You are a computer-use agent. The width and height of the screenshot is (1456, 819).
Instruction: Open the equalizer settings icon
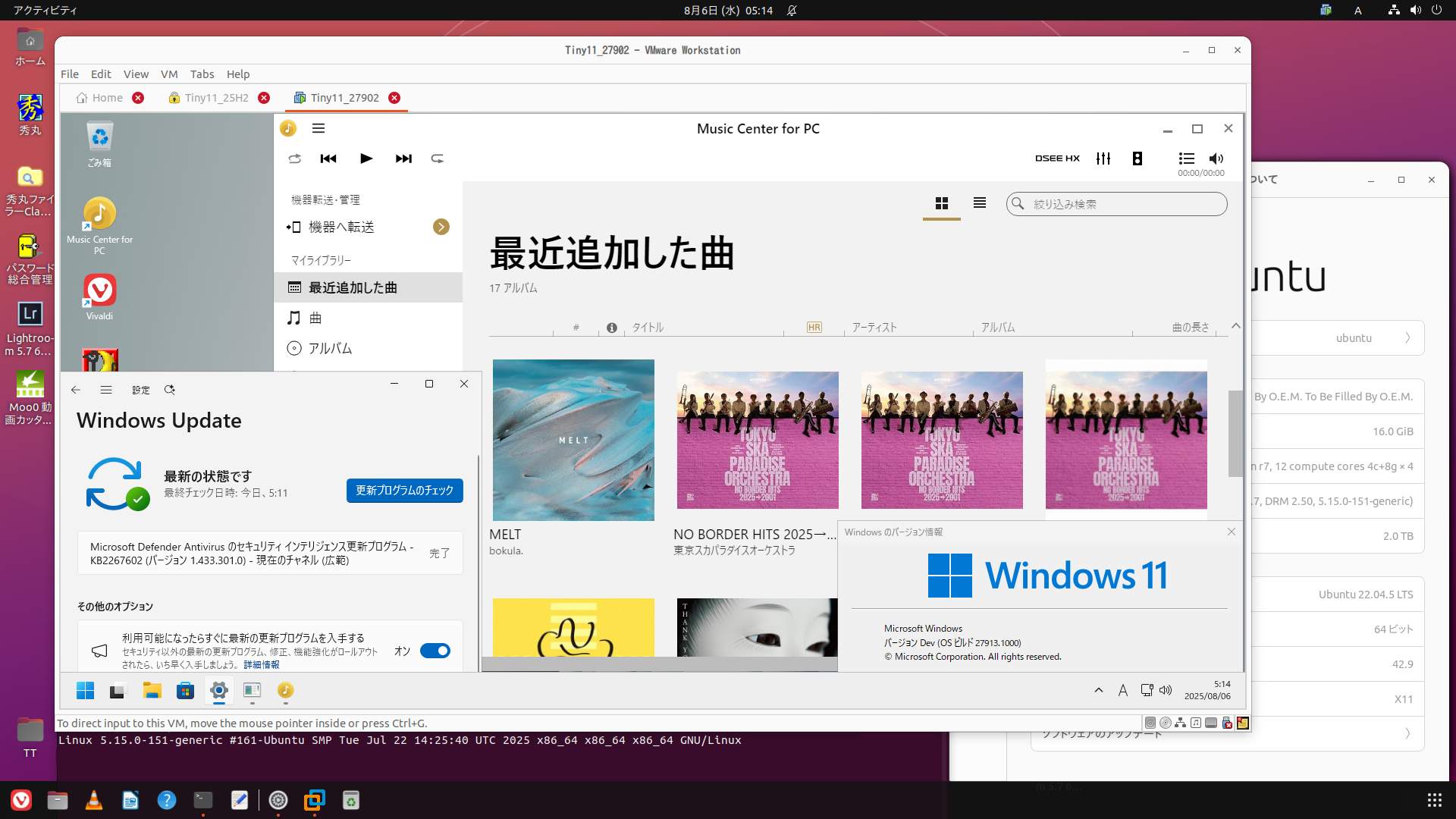coord(1103,158)
